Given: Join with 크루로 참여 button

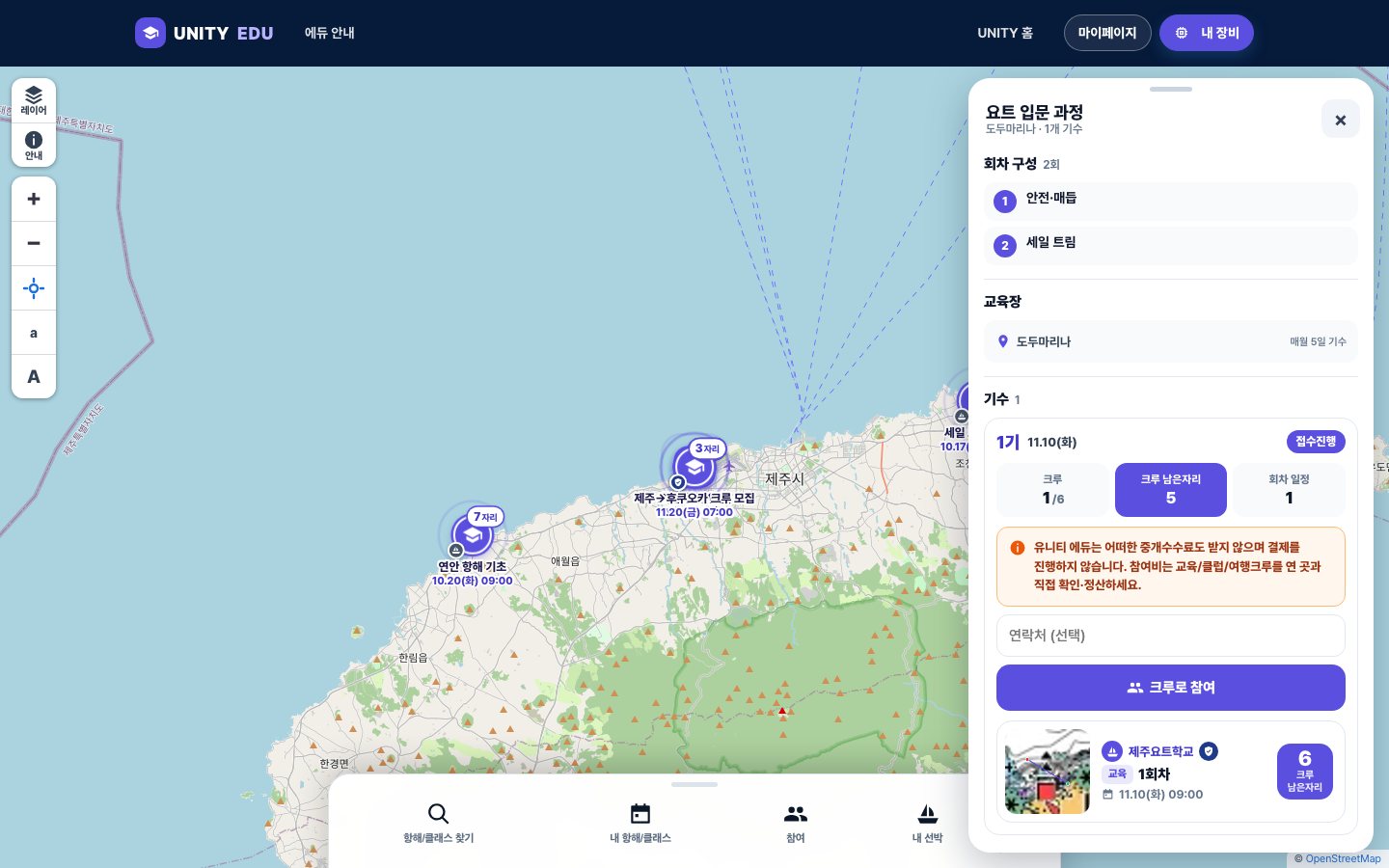Looking at the screenshot, I should click(1171, 688).
